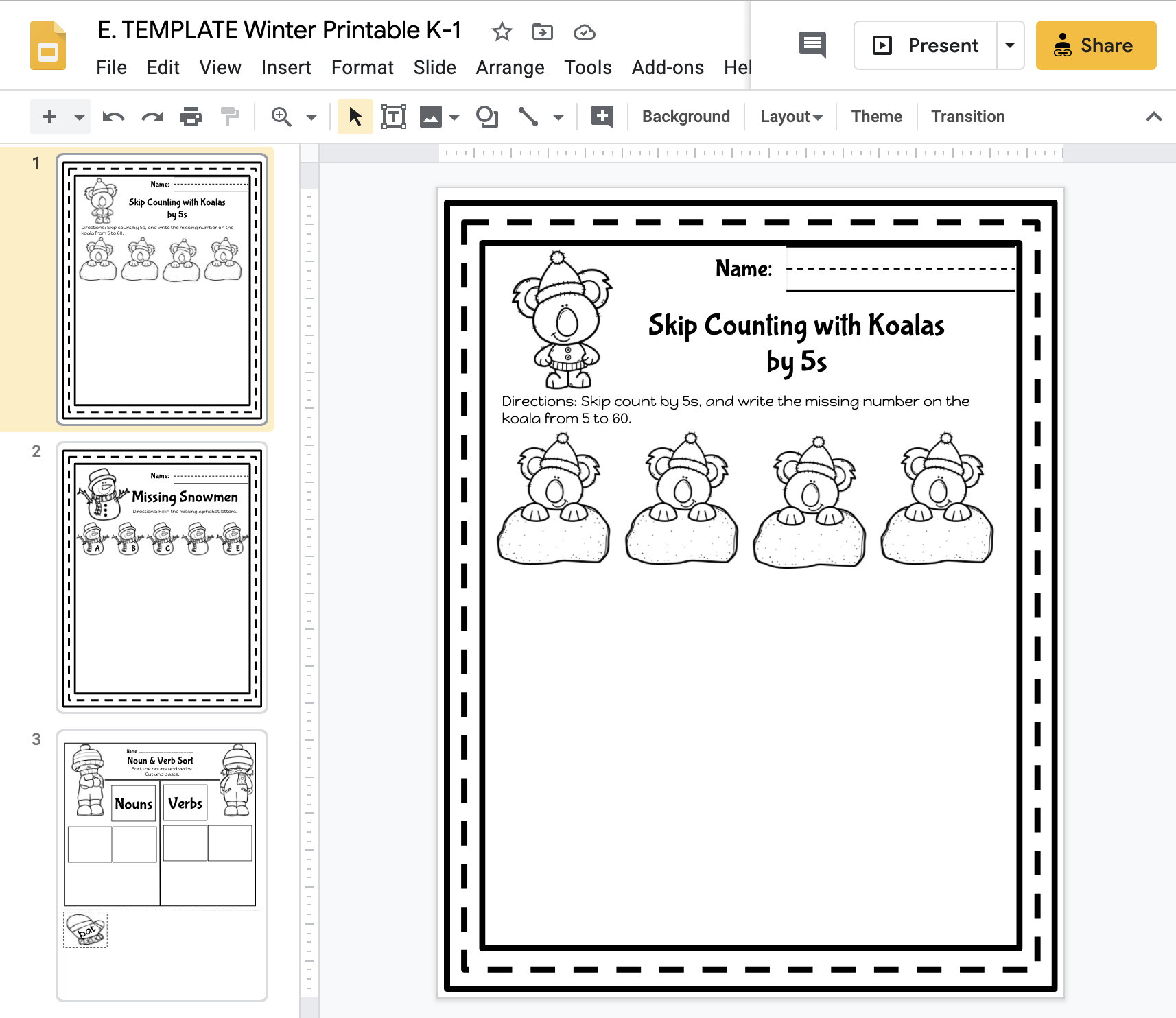Open the File menu
The width and height of the screenshot is (1176, 1018).
tap(111, 67)
